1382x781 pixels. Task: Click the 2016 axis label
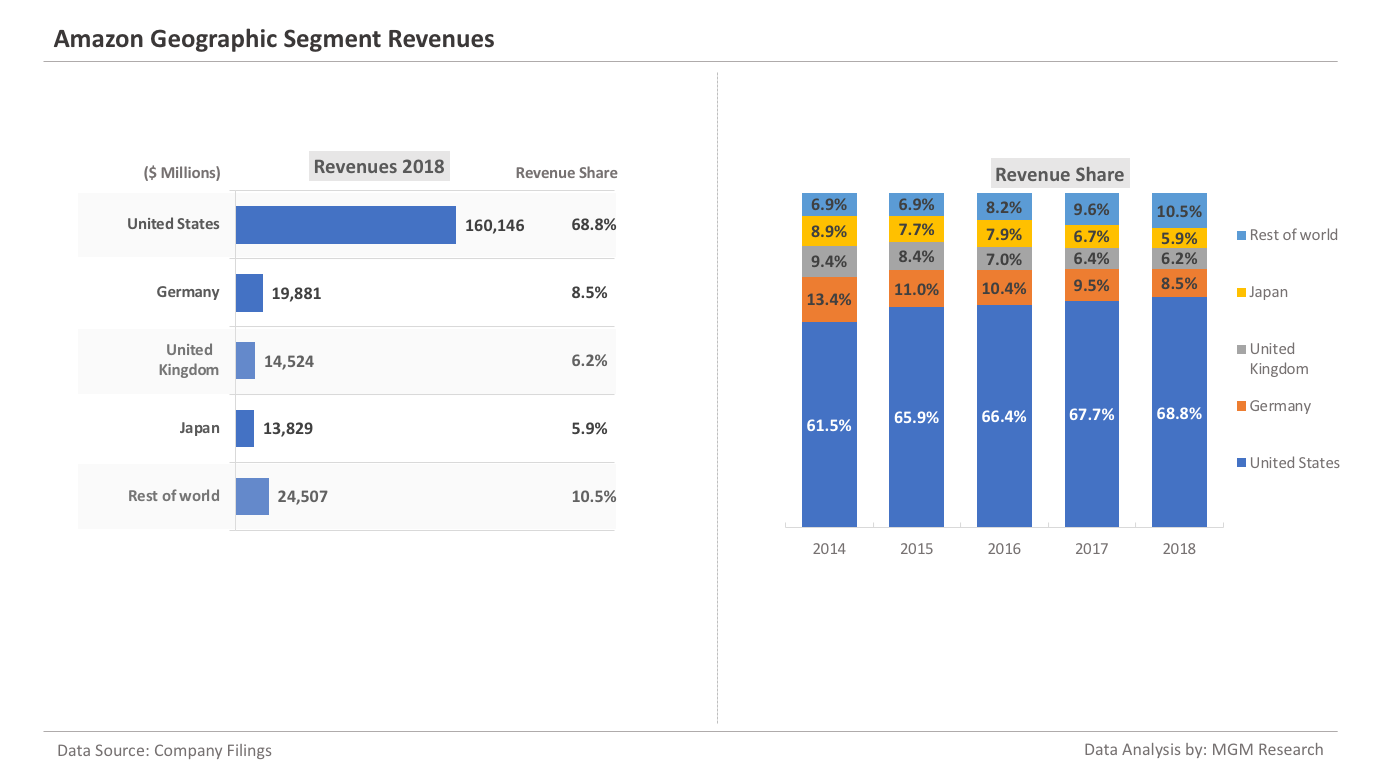pos(1004,548)
